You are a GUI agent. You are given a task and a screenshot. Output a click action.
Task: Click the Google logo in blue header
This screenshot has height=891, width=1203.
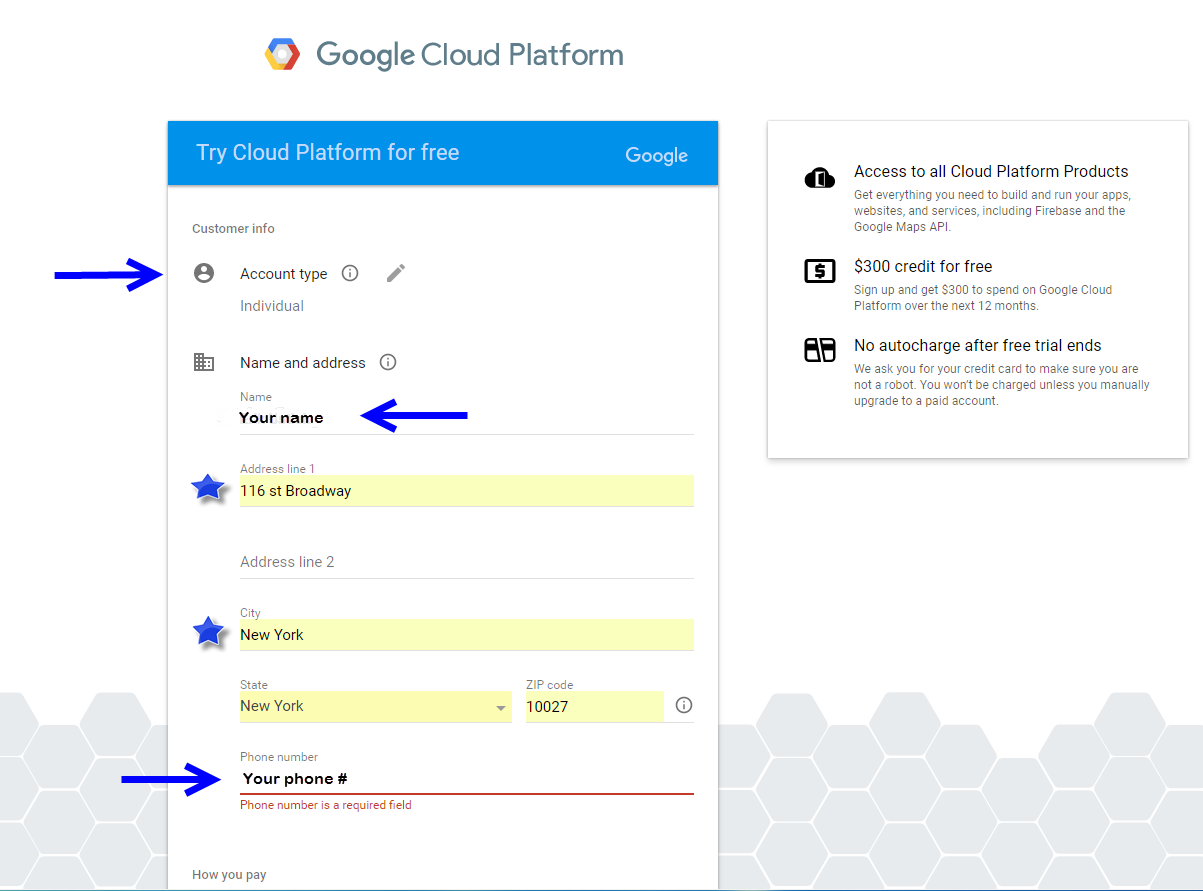(657, 155)
